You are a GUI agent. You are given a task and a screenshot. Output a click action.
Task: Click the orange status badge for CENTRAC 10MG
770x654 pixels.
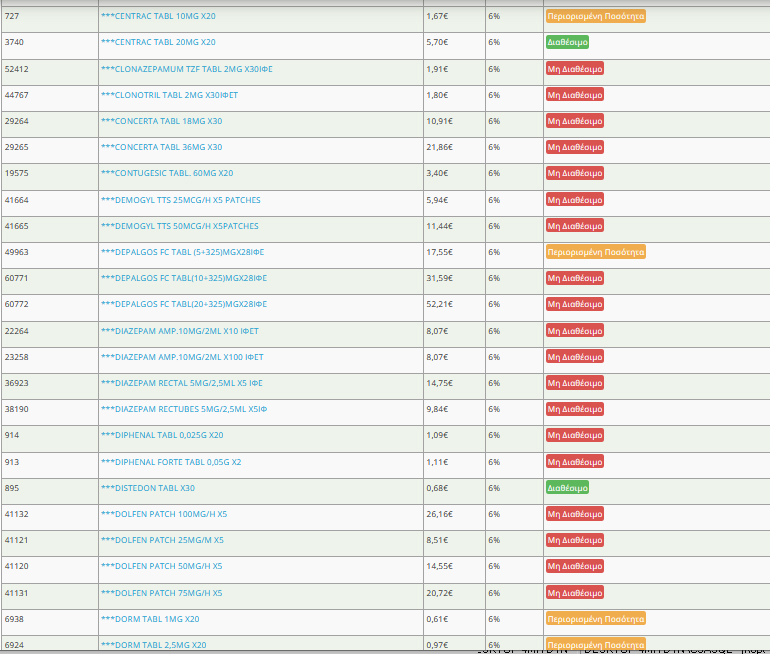[595, 17]
